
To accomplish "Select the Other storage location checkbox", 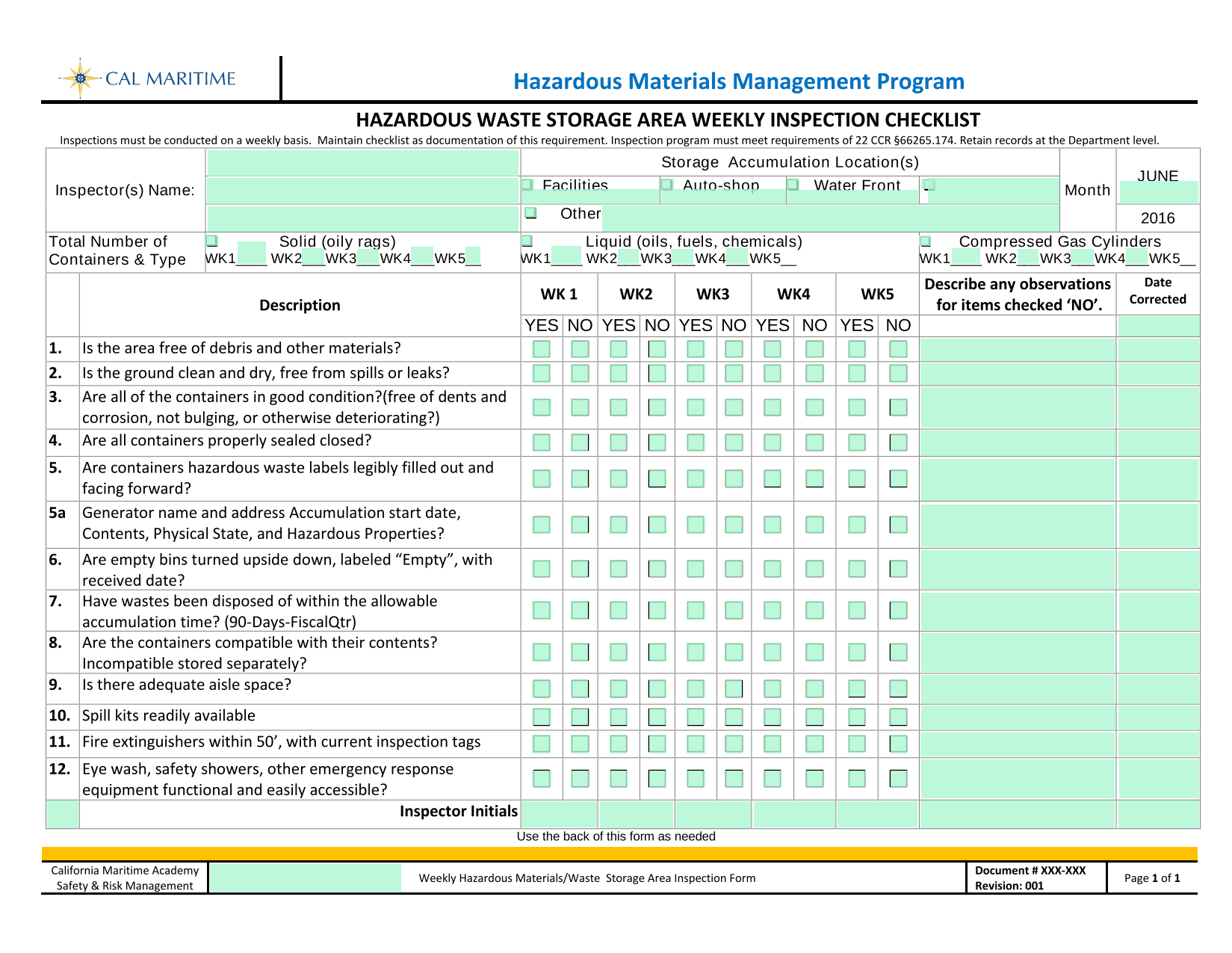I will pyautogui.click(x=530, y=213).
